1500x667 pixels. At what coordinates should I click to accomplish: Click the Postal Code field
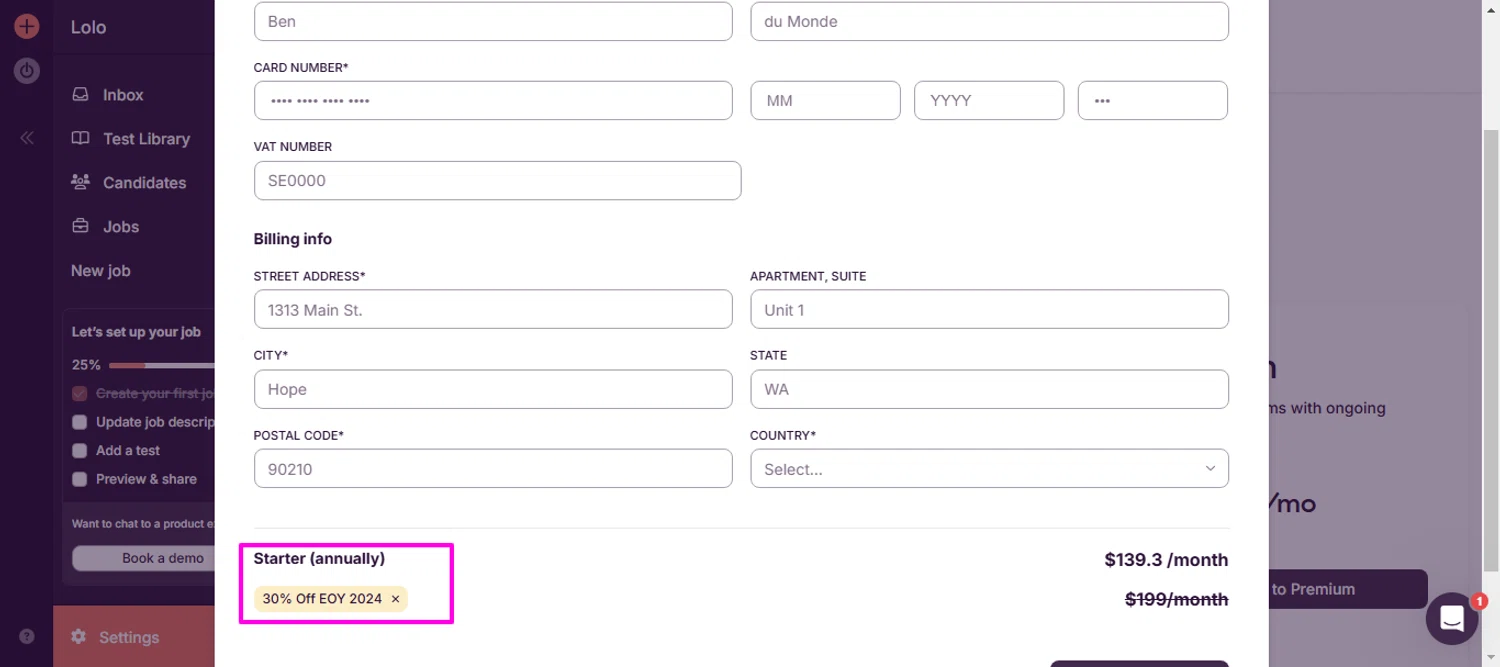[493, 469]
